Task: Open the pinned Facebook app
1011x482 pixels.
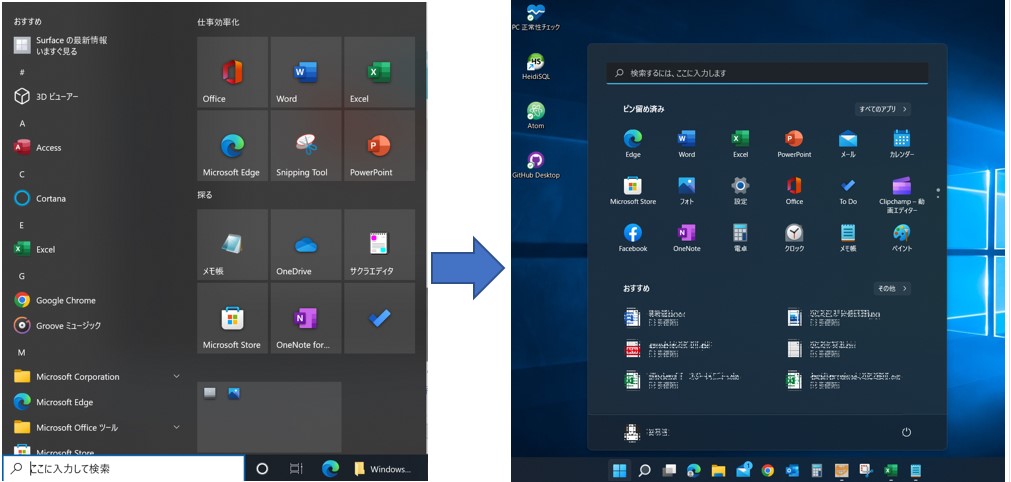Action: [x=633, y=238]
